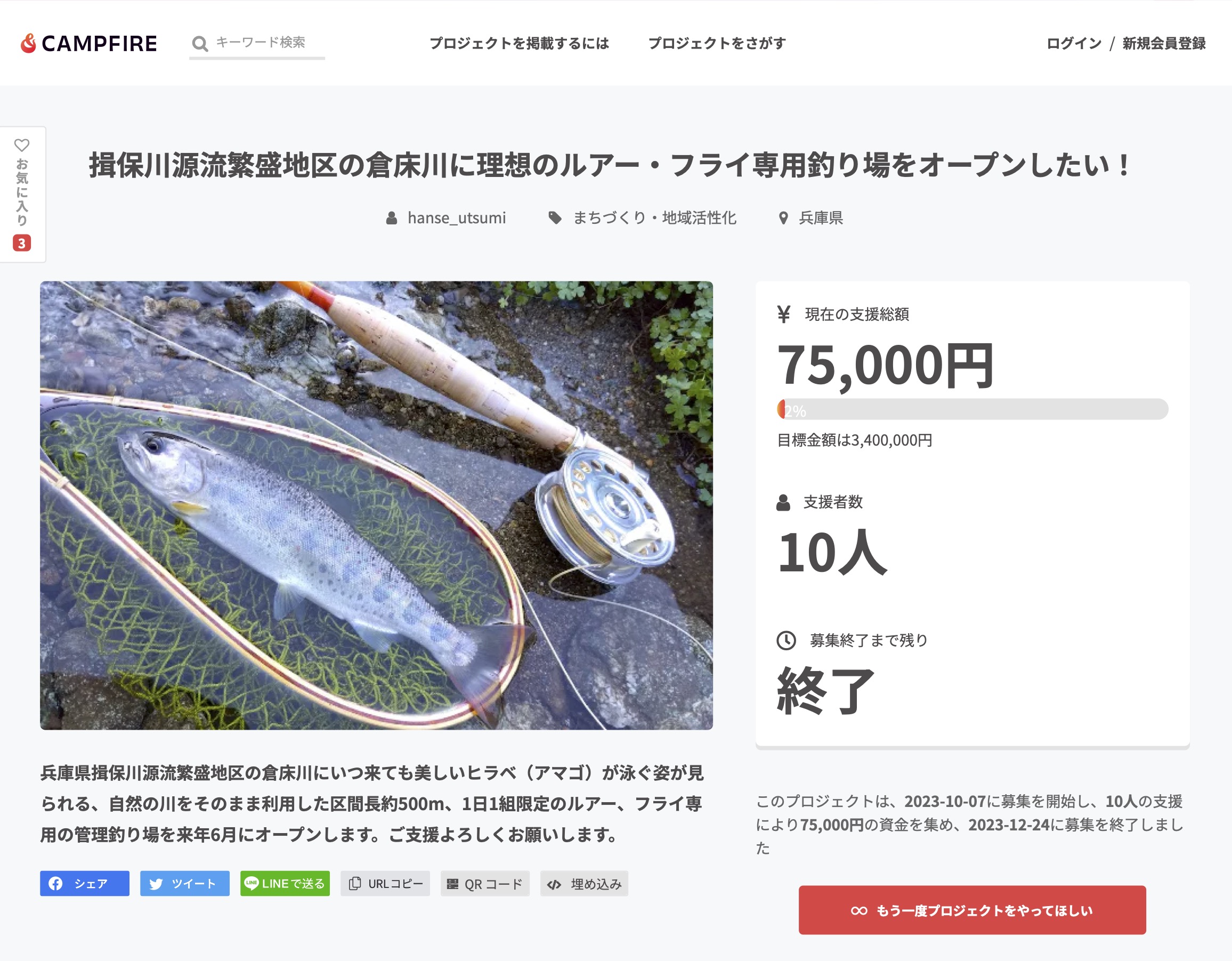
Task: Tweet this project
Action: pyautogui.click(x=184, y=883)
